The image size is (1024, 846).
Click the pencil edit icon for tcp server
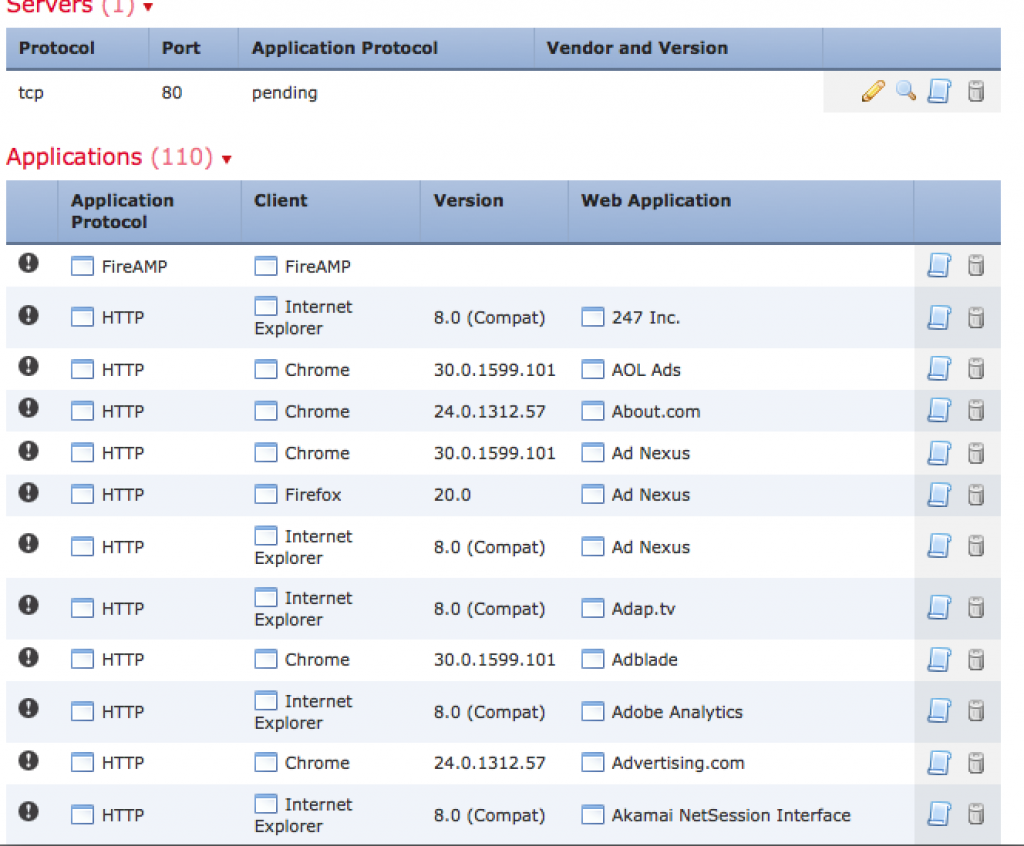(872, 92)
